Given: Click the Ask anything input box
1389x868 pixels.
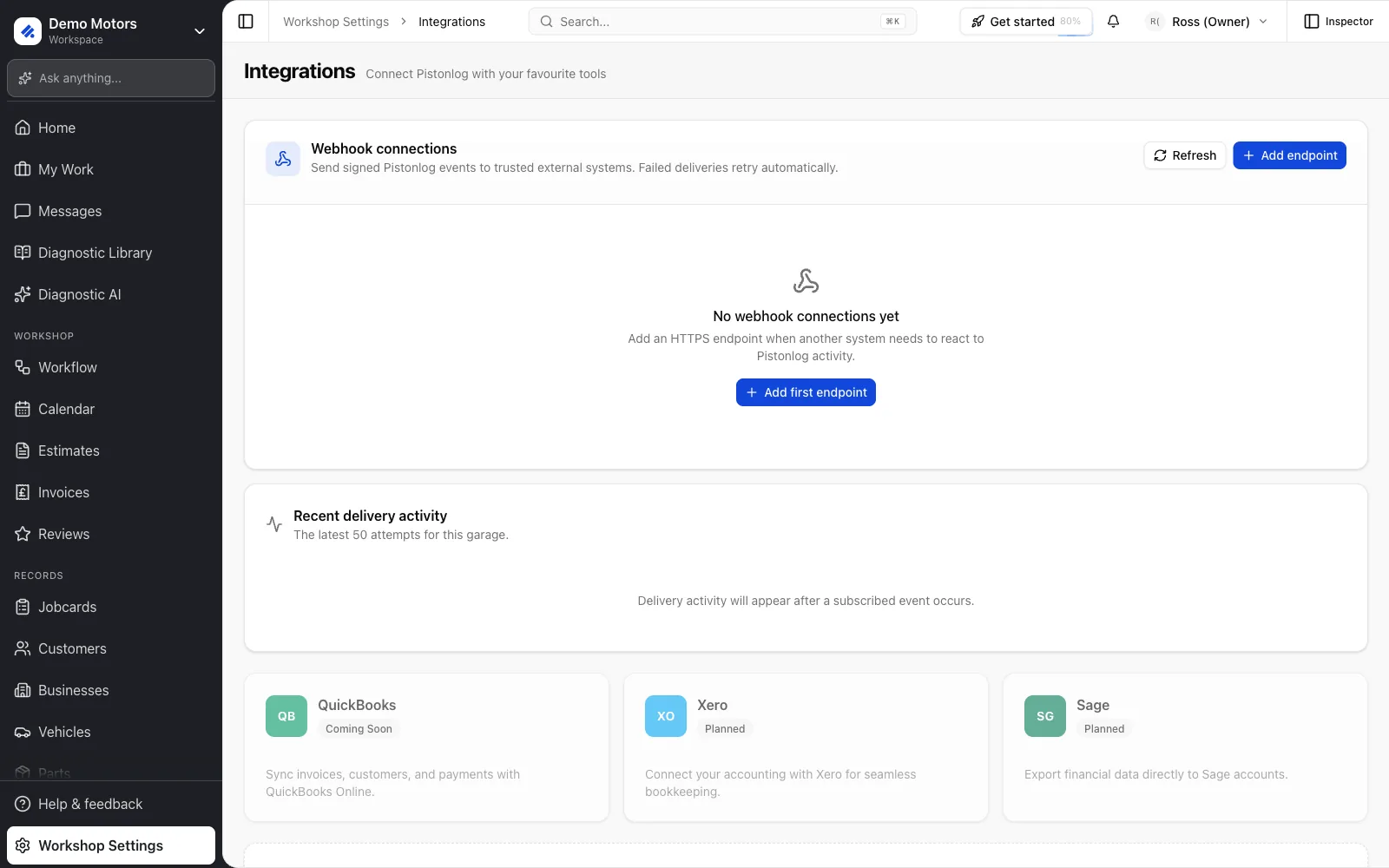Looking at the screenshot, I should [111, 78].
